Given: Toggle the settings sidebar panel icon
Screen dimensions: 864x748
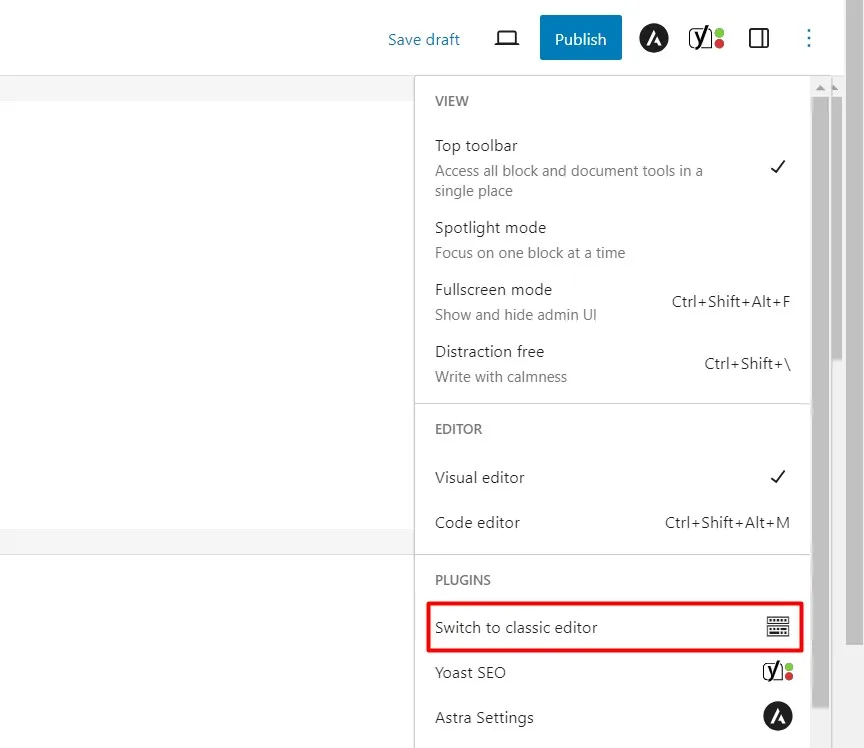Looking at the screenshot, I should pyautogui.click(x=759, y=38).
